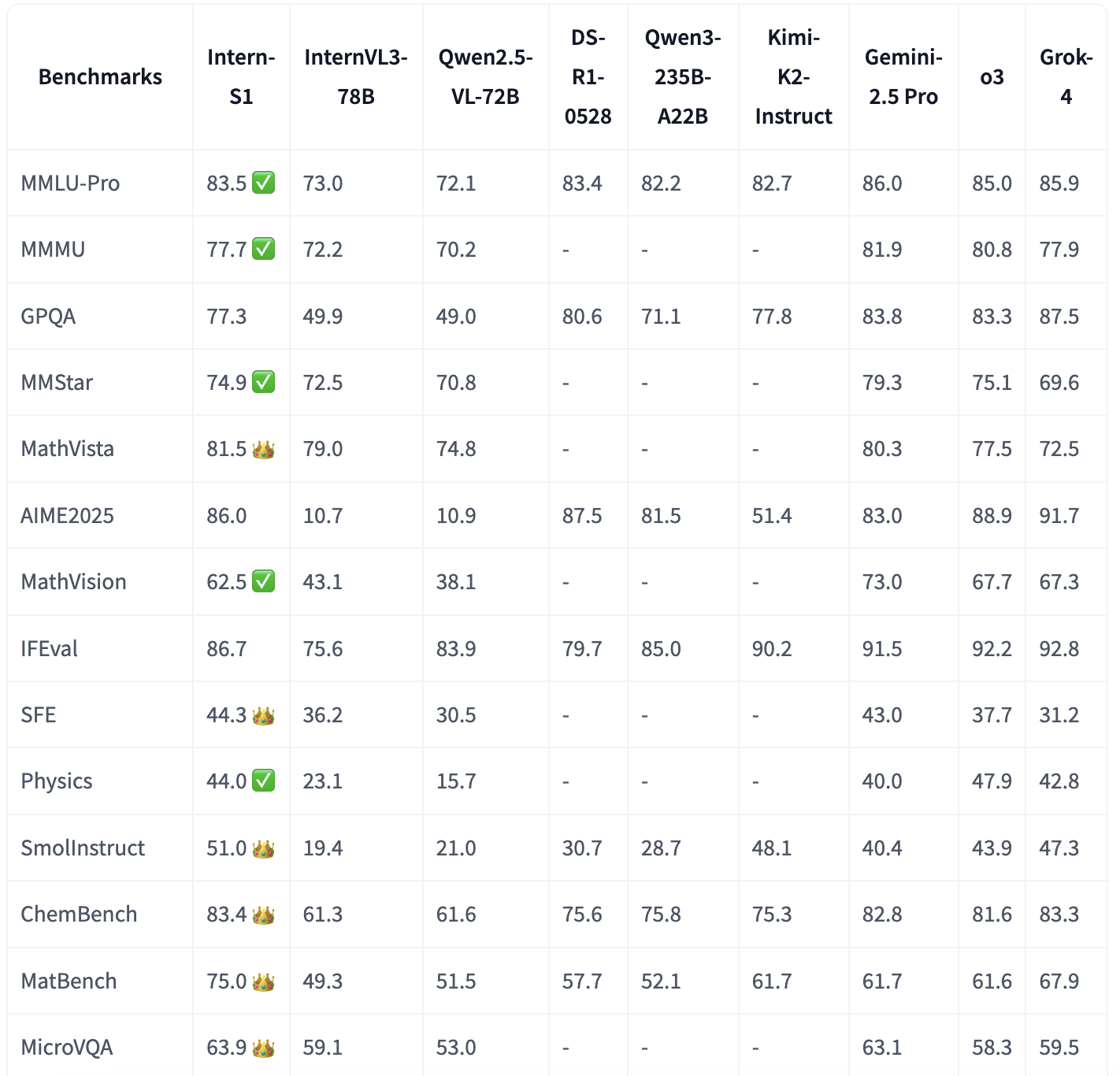The height and width of the screenshot is (1076, 1120).
Task: Click the green checkmark in the MMLU-Pro row
Action: click(263, 184)
